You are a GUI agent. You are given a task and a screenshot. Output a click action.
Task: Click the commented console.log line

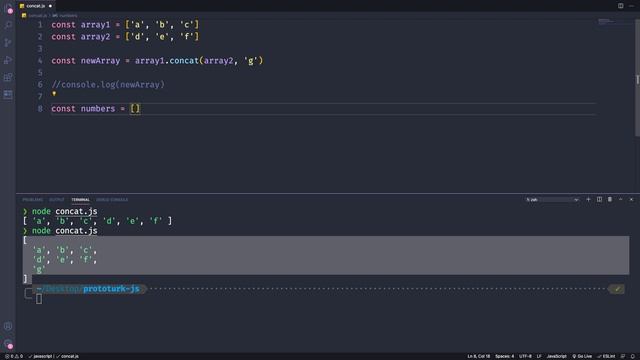(108, 84)
